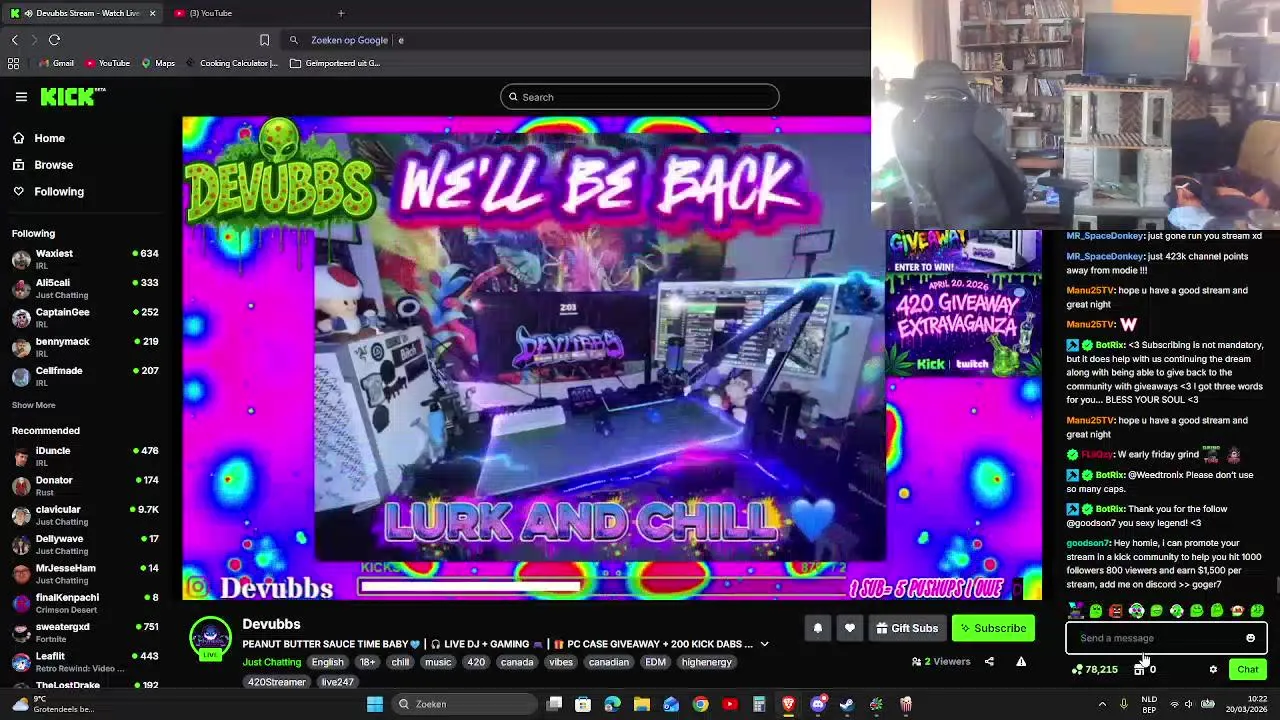Click the green Subscribe button
Image resolution: width=1280 pixels, height=720 pixels.
click(993, 628)
